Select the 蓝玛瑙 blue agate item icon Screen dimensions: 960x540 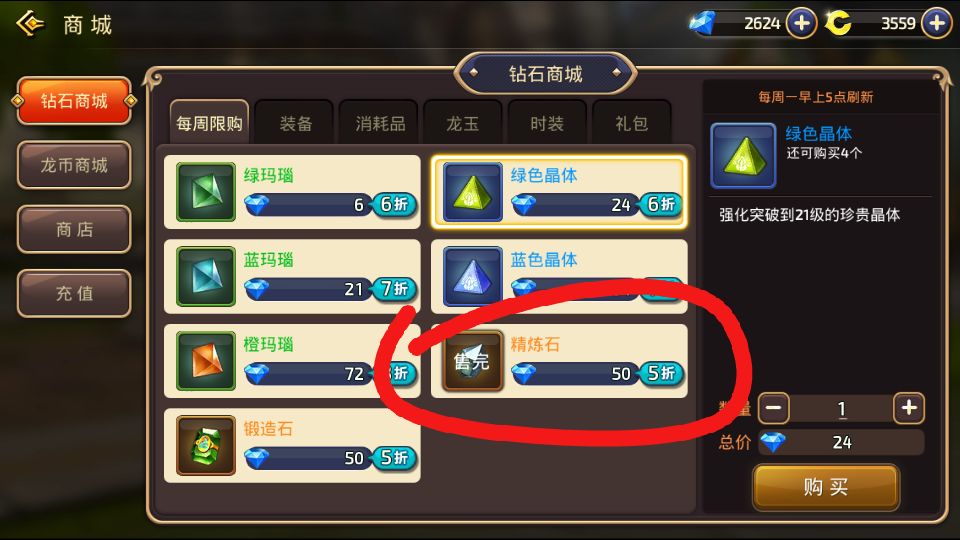206,276
